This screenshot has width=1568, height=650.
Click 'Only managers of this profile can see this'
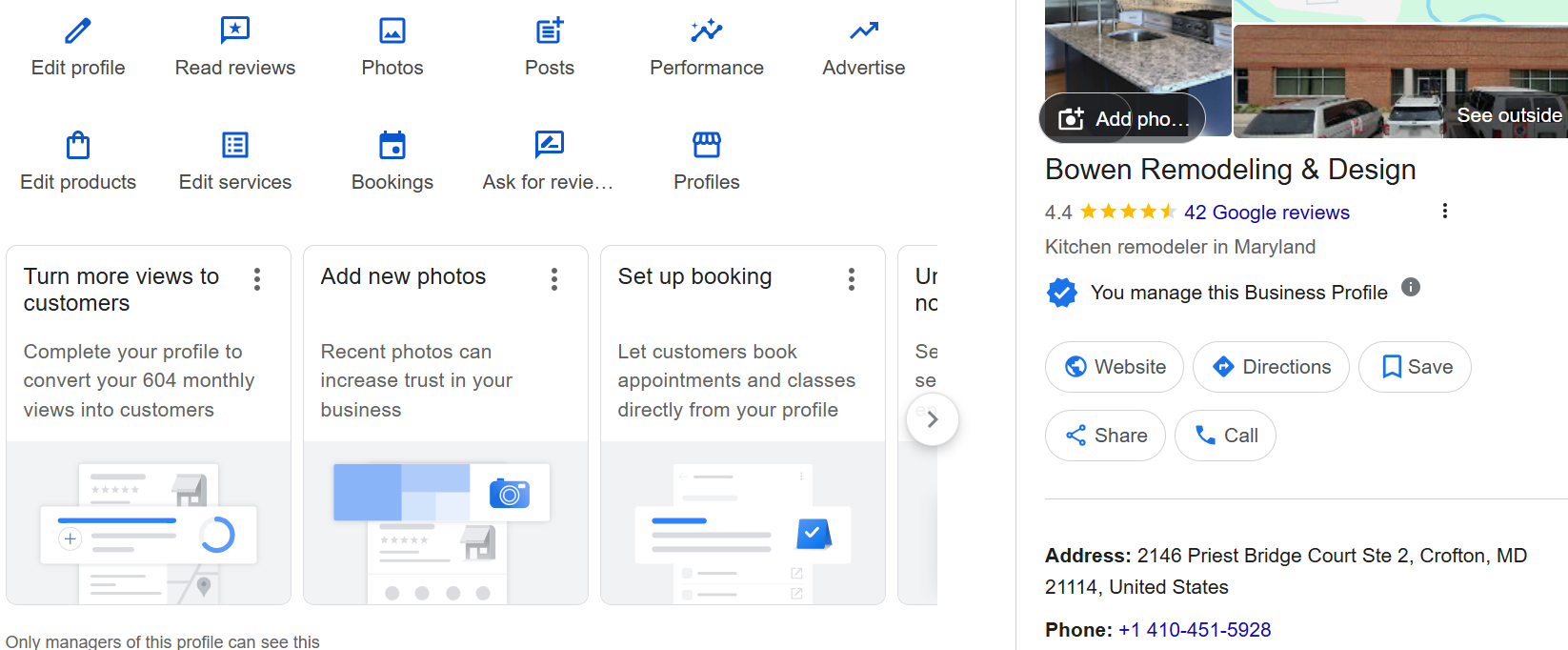(x=163, y=641)
